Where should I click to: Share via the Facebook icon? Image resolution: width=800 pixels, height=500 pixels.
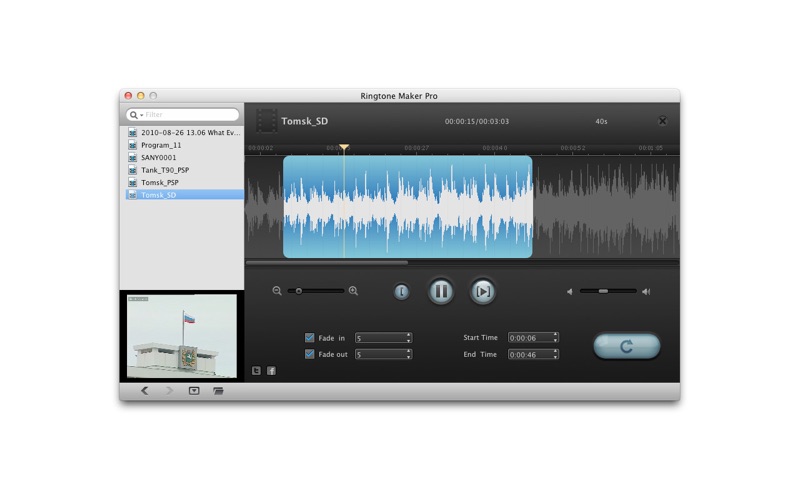click(271, 370)
